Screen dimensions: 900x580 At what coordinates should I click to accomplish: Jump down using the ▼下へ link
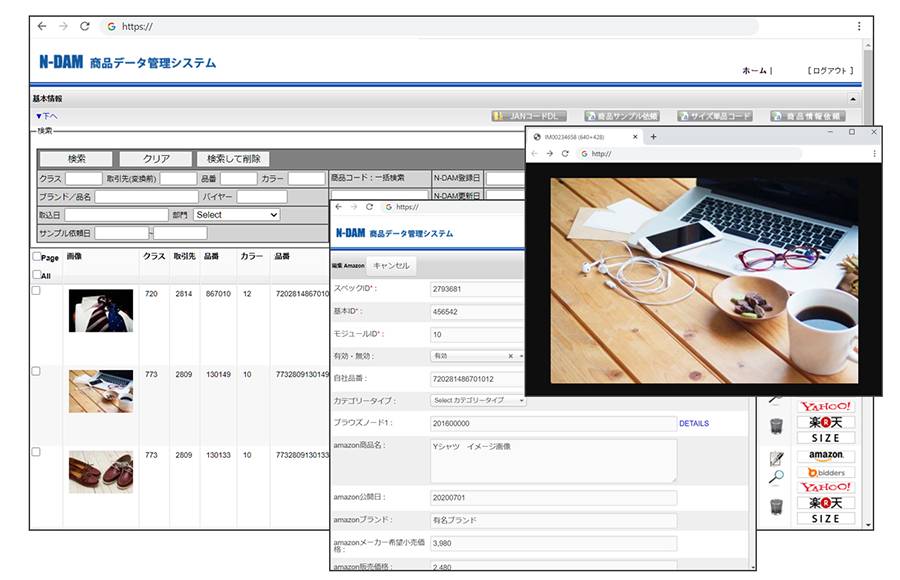[x=46, y=116]
